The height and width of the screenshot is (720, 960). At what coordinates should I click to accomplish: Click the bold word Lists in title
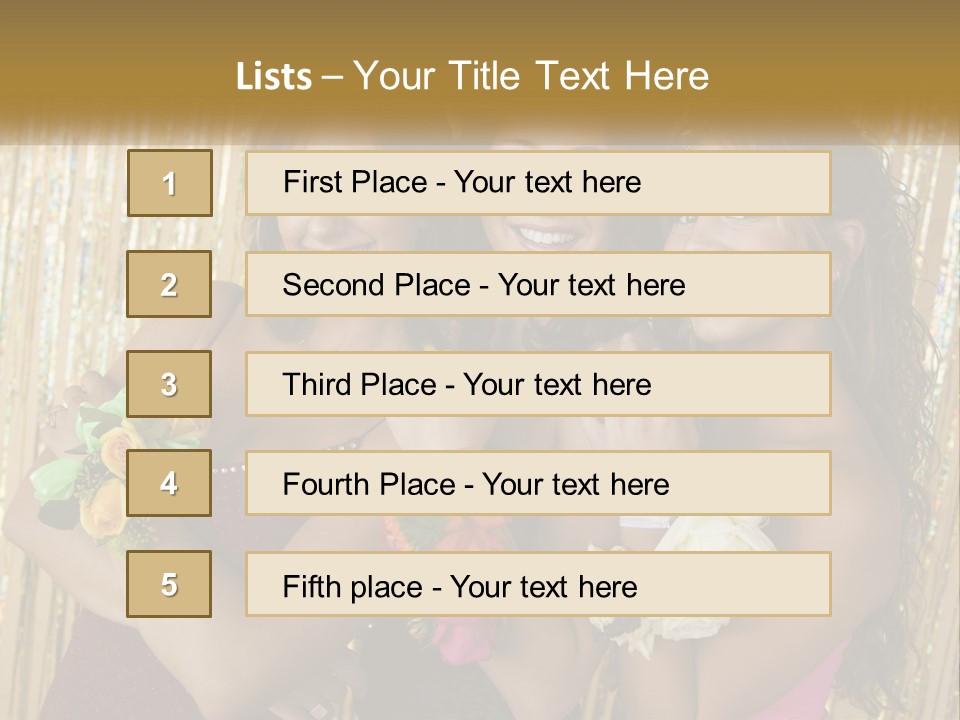coord(274,76)
